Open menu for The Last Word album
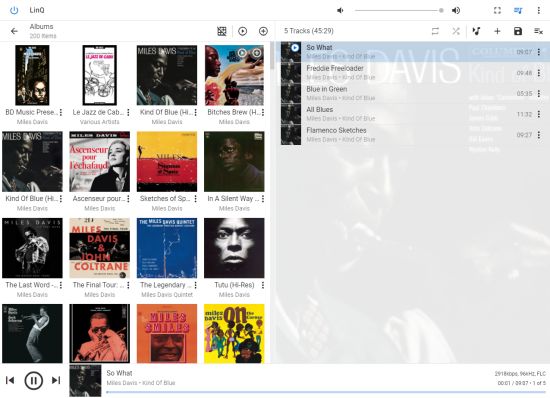 [61, 285]
